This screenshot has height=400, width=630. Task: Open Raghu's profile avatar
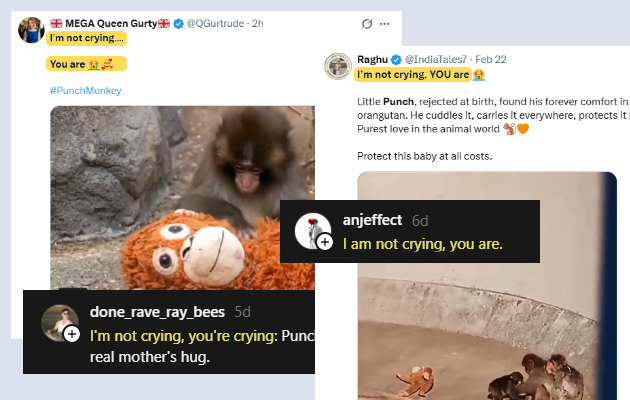(338, 66)
